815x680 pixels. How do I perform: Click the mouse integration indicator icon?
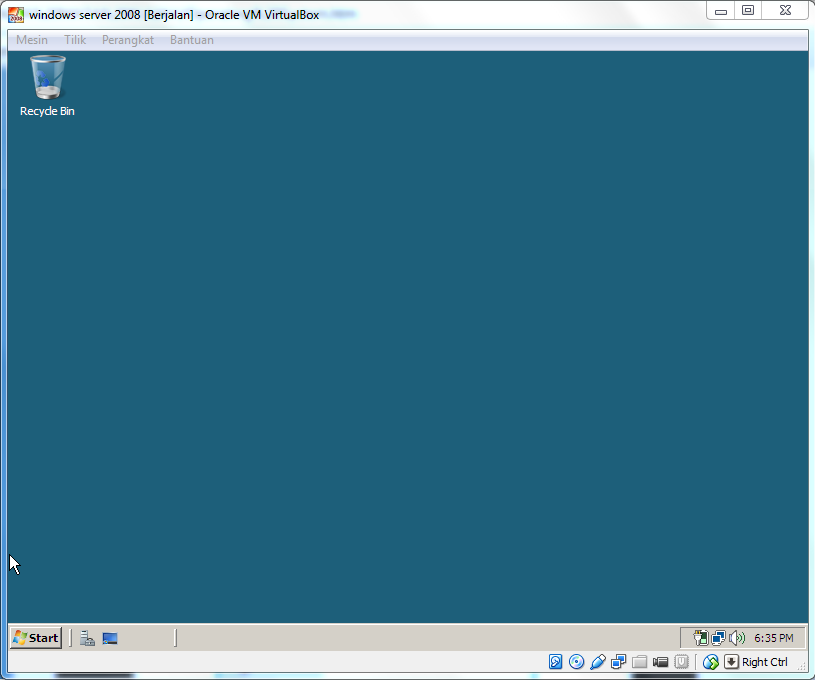click(x=711, y=662)
